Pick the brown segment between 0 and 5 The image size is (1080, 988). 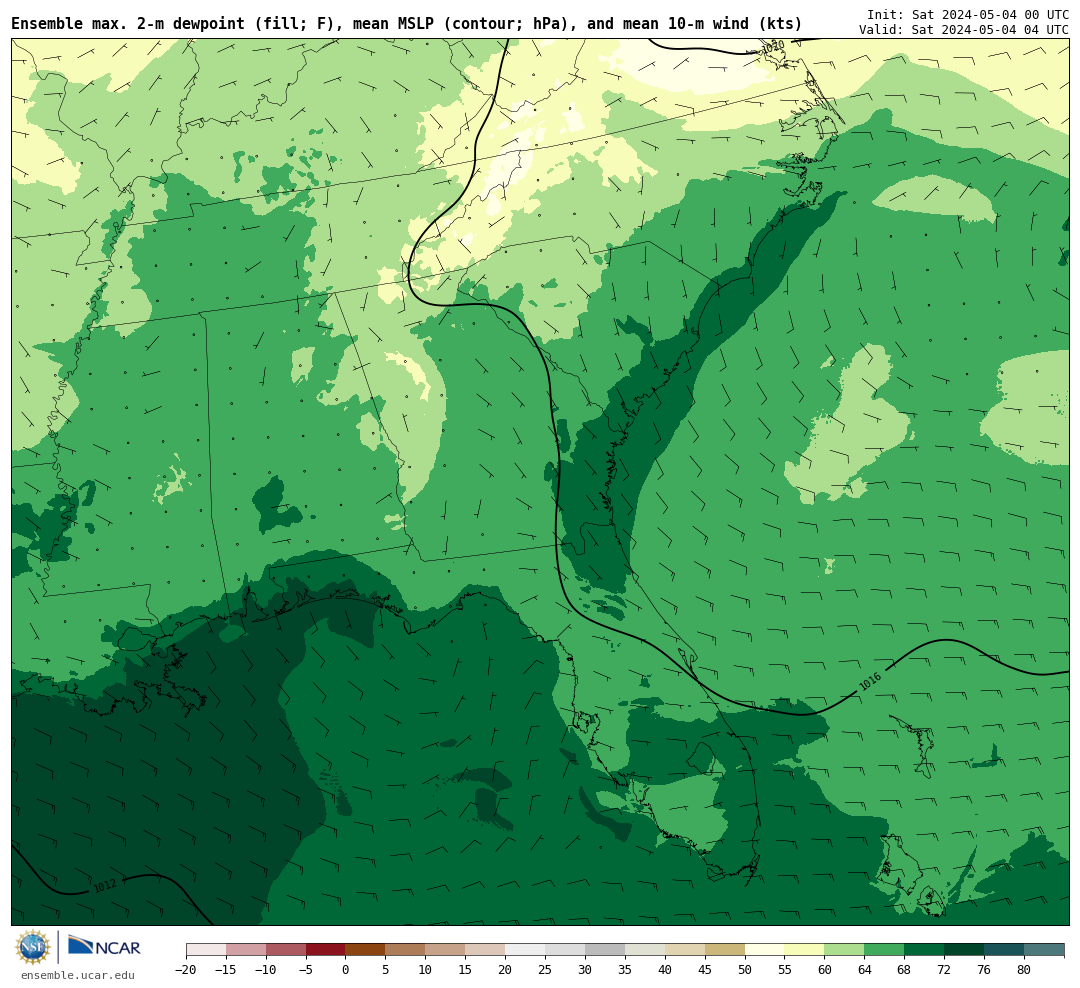coord(366,950)
